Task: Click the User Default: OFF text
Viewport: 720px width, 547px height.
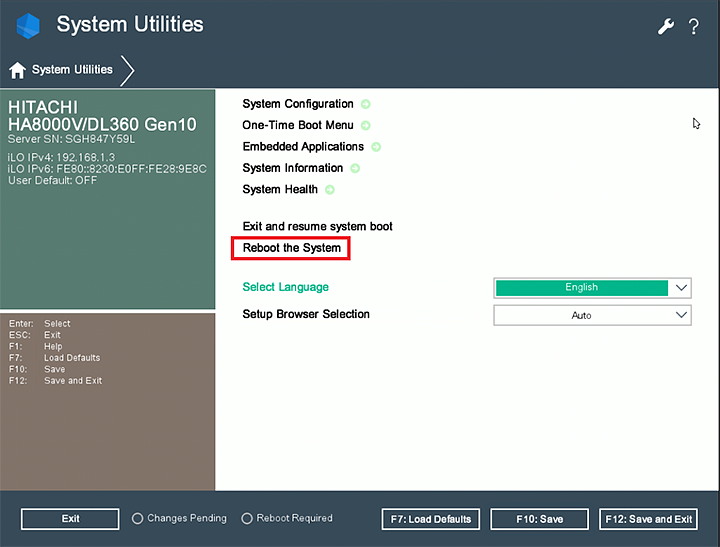Action: 52,180
